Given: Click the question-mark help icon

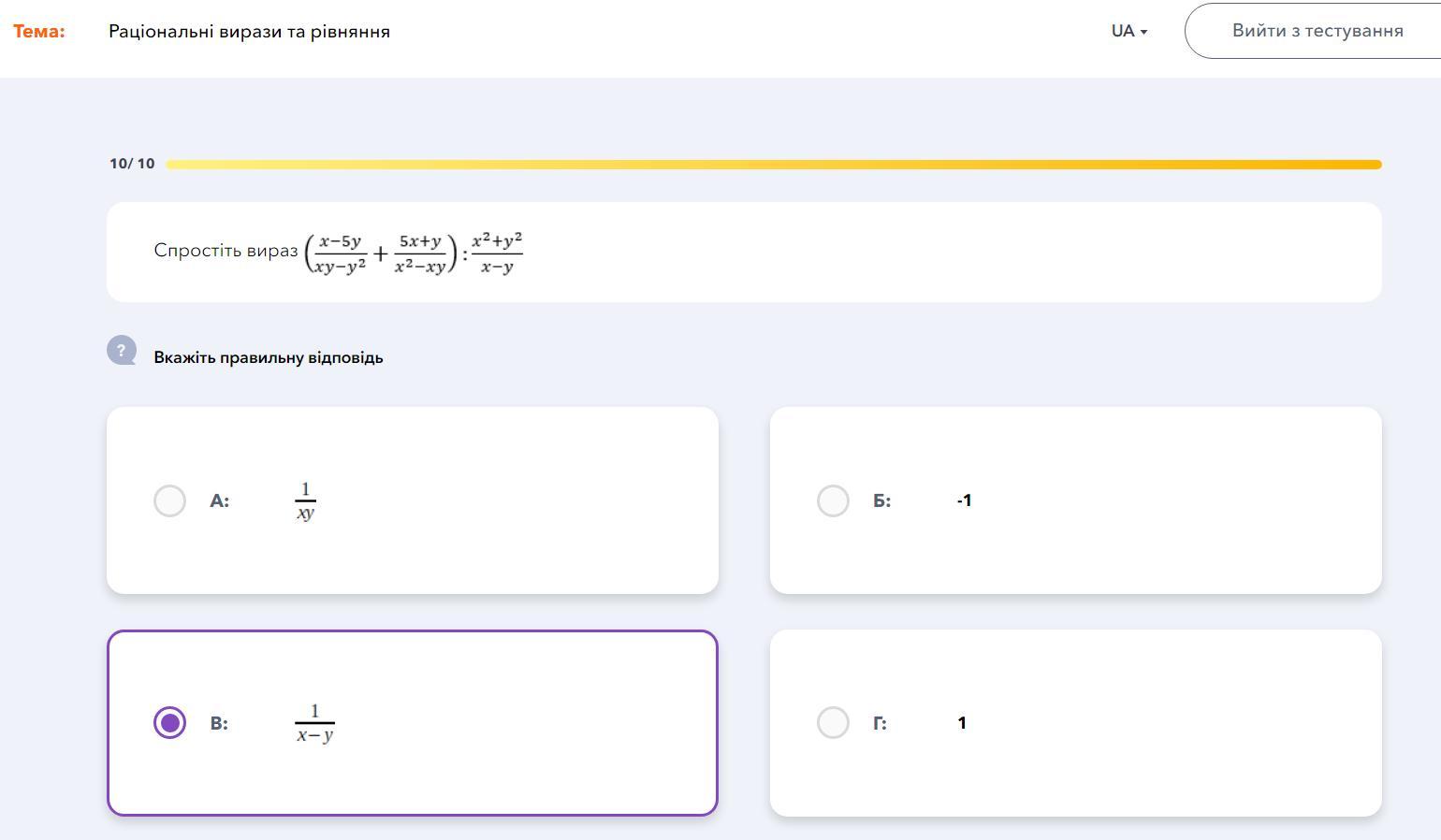Looking at the screenshot, I should click(x=122, y=351).
